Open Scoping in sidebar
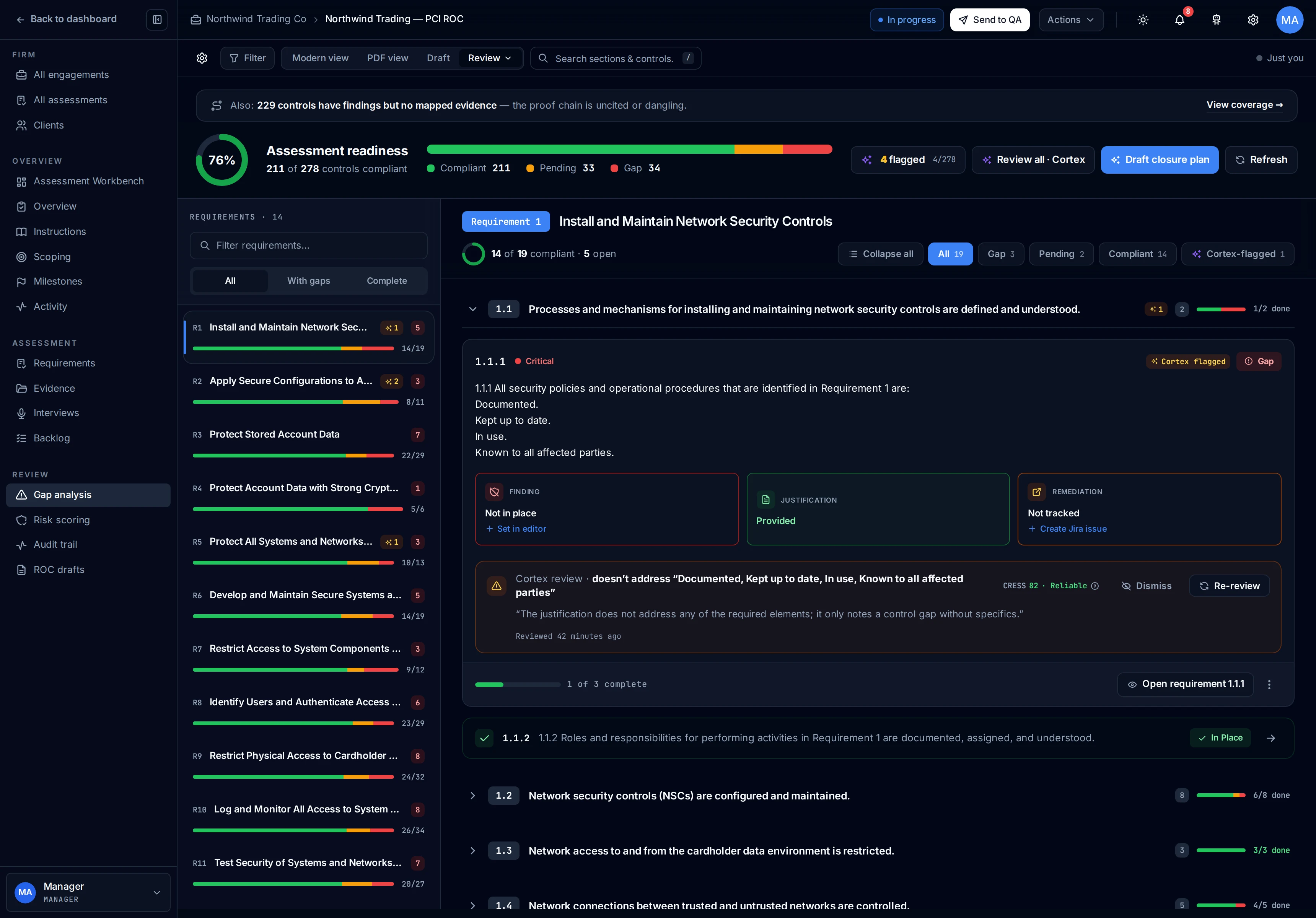Screen dimensions: 1316x918 coord(88,257)
